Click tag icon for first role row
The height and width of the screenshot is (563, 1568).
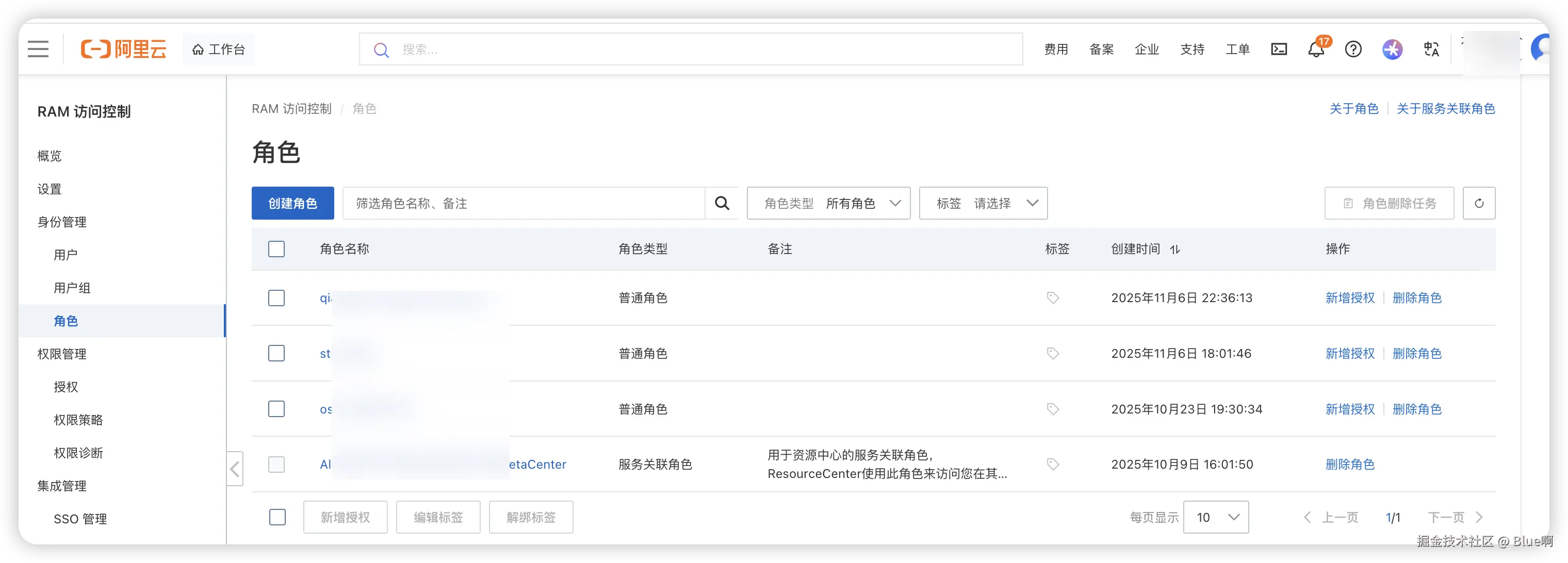pyautogui.click(x=1052, y=297)
